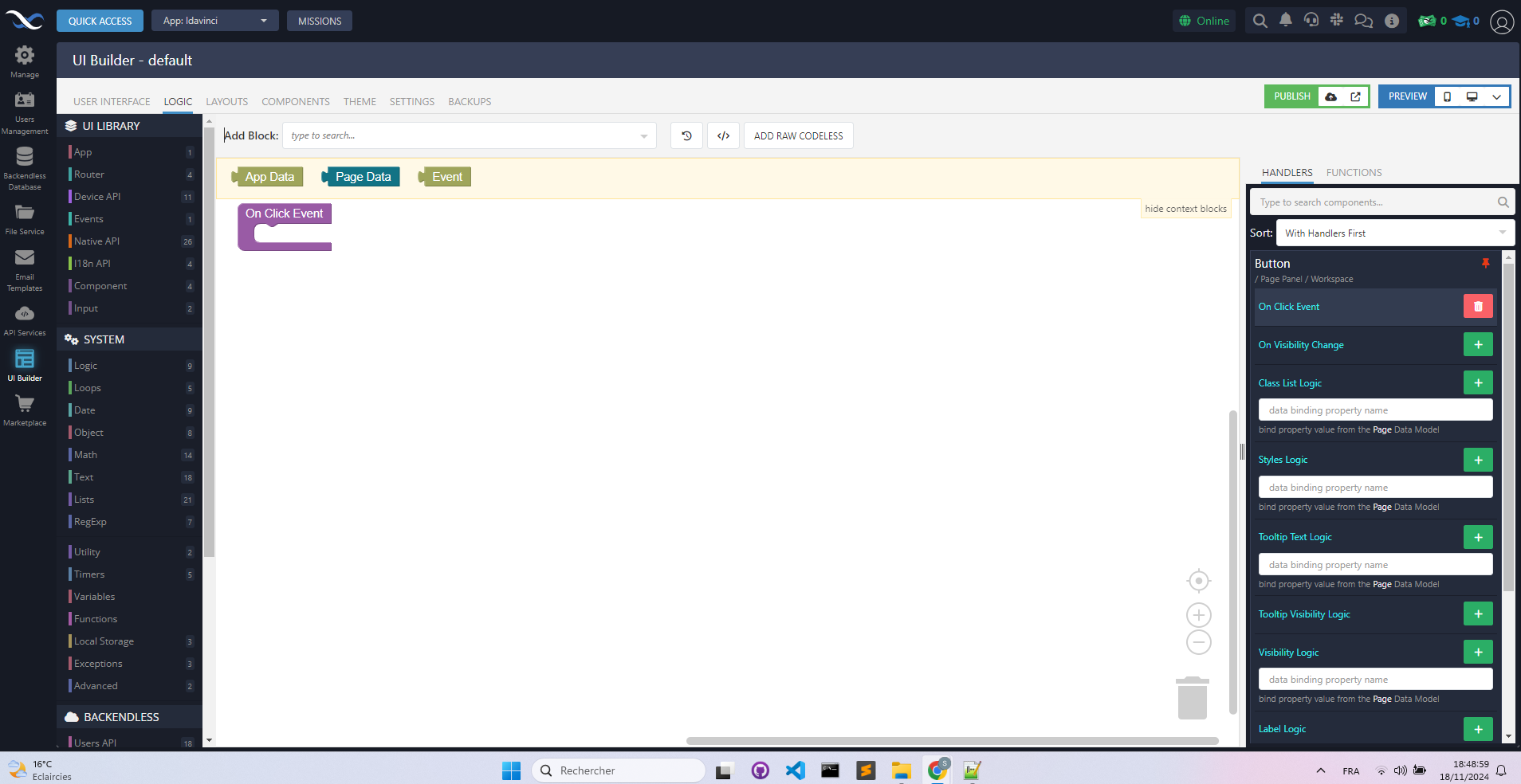Click the Add Raw Codeless button

(x=798, y=135)
